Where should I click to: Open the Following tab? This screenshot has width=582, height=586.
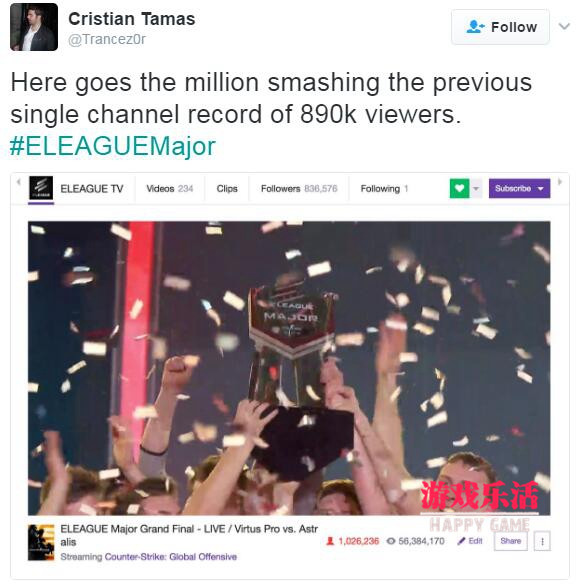[384, 189]
